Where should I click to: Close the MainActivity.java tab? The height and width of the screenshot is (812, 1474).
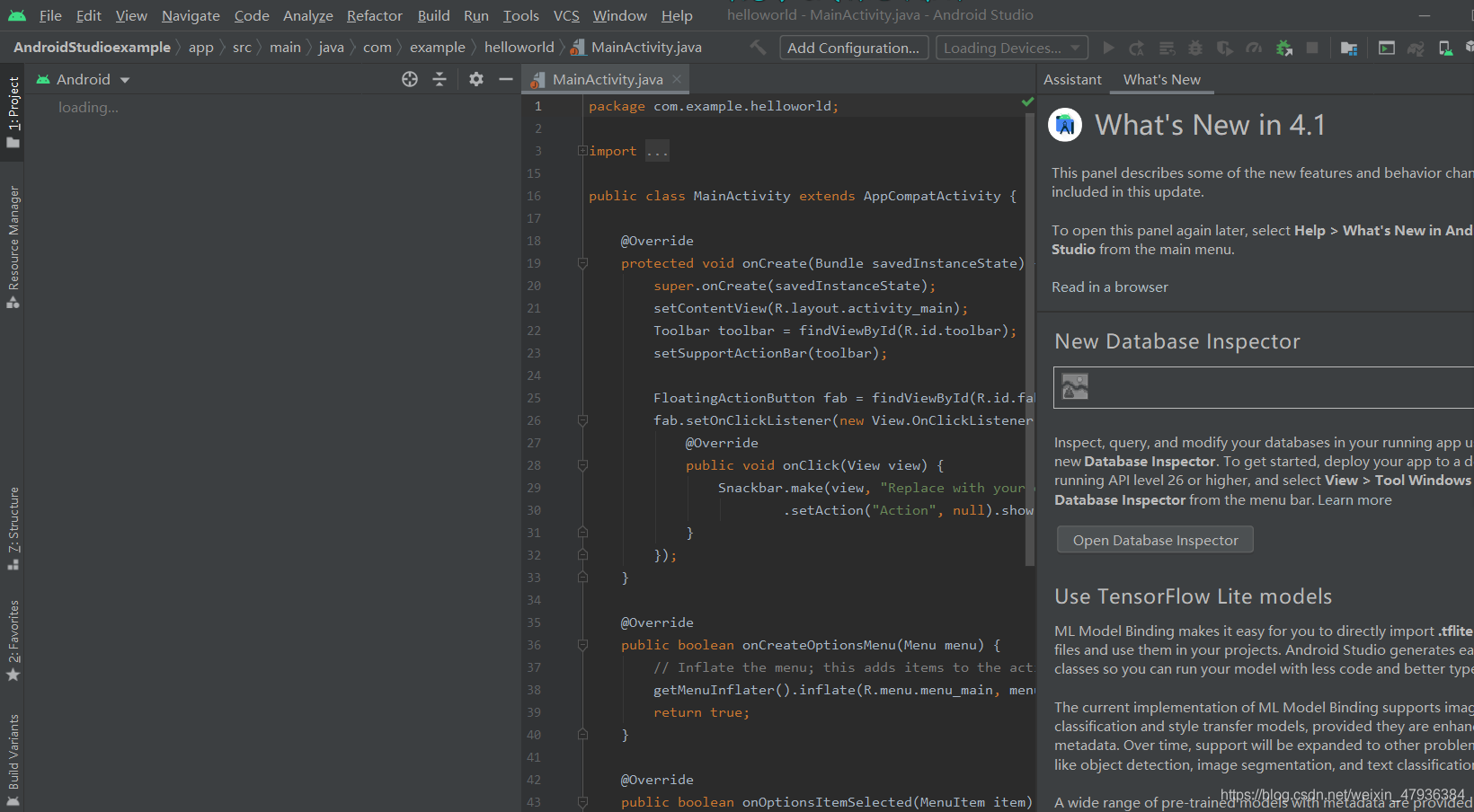pos(677,79)
